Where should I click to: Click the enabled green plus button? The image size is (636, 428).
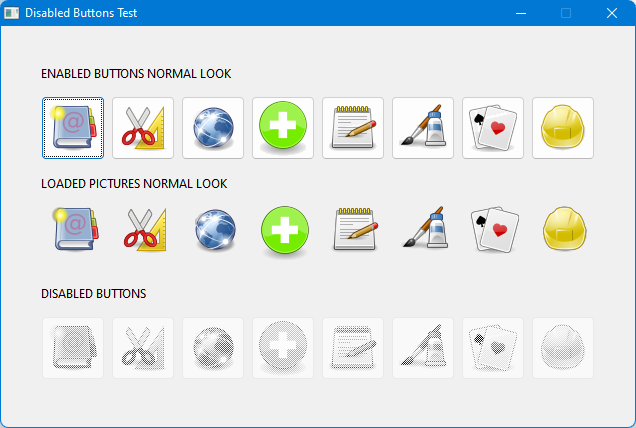(x=283, y=128)
